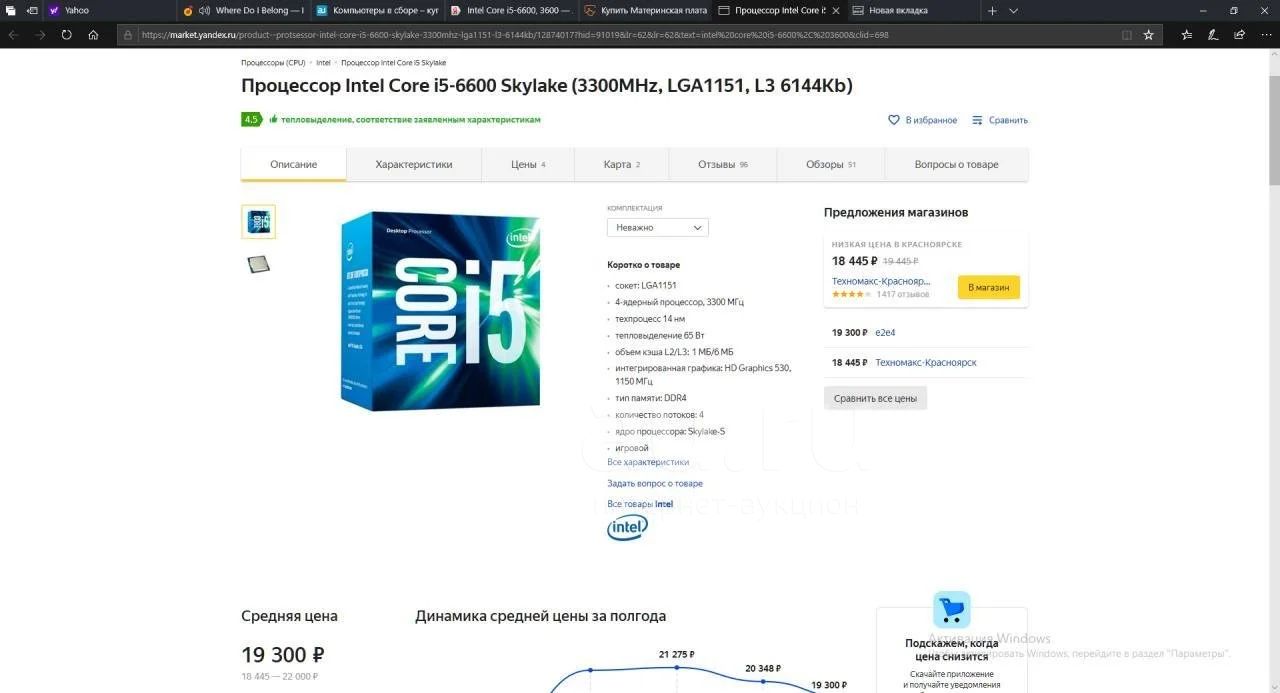The image size is (1280, 693).
Task: Add product to favorites heart icon
Action: (x=894, y=120)
